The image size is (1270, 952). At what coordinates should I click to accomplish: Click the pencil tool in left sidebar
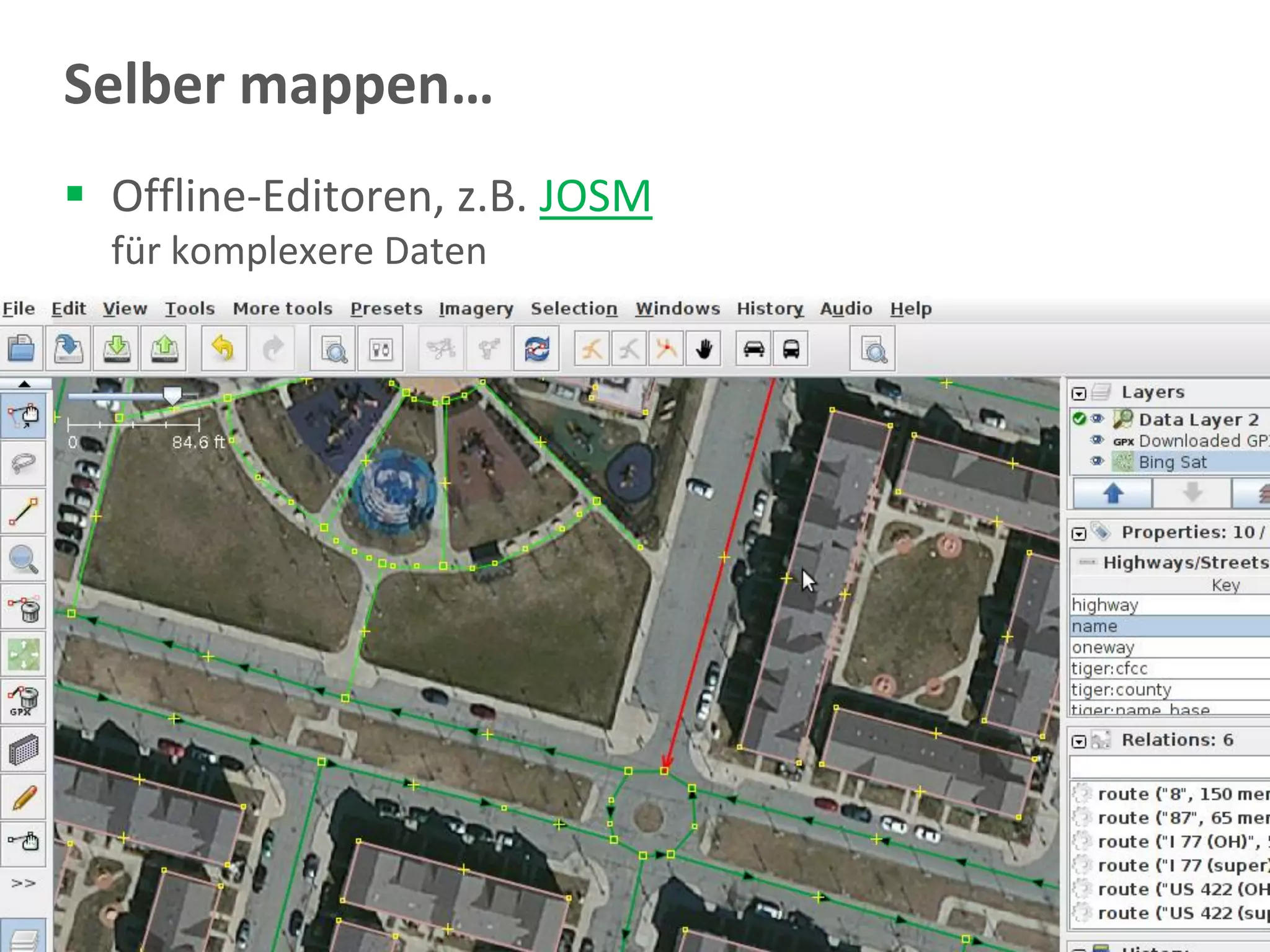24,798
